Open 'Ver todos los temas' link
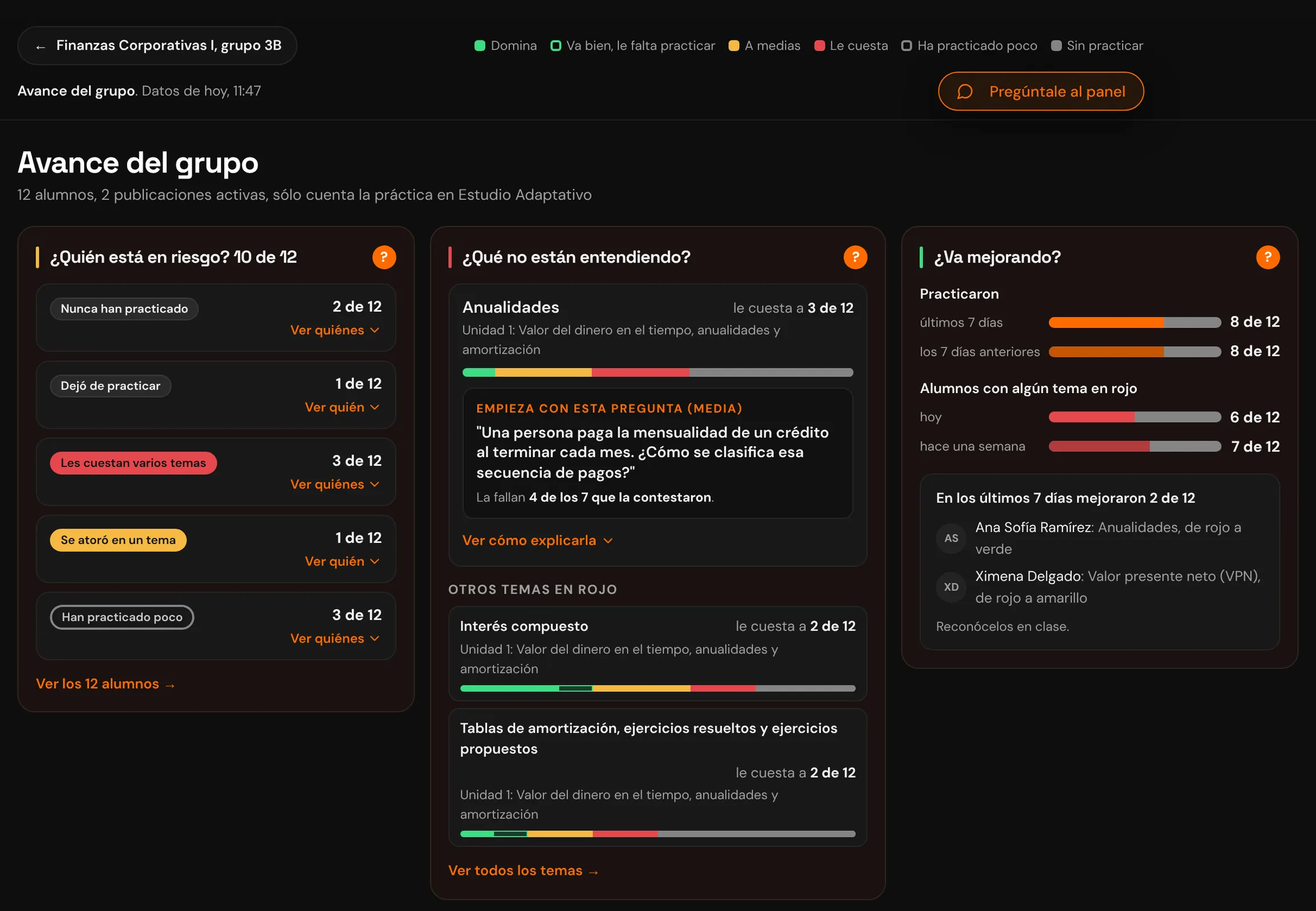Image resolution: width=1316 pixels, height=911 pixels. click(523, 871)
